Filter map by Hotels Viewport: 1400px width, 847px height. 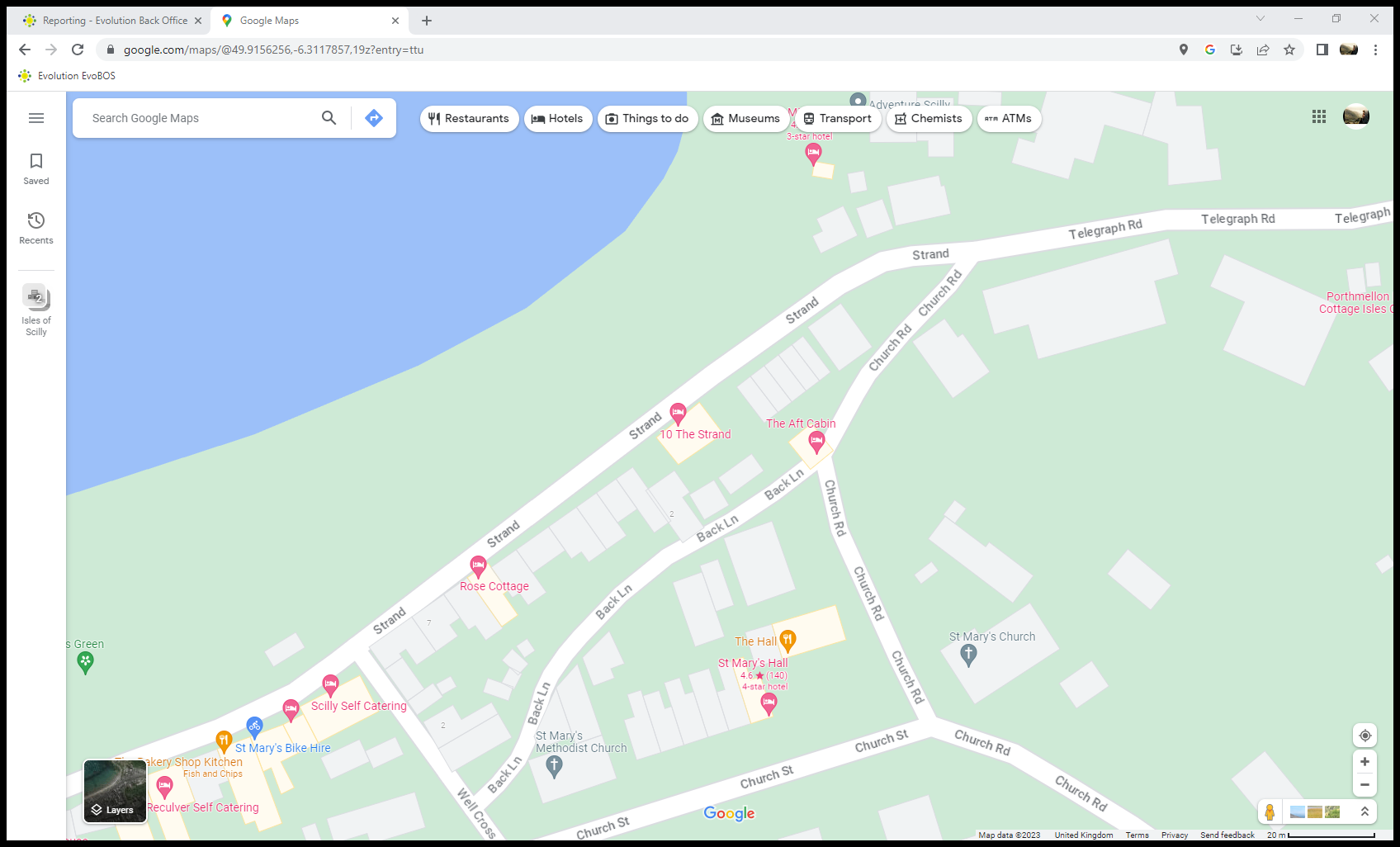(x=557, y=119)
